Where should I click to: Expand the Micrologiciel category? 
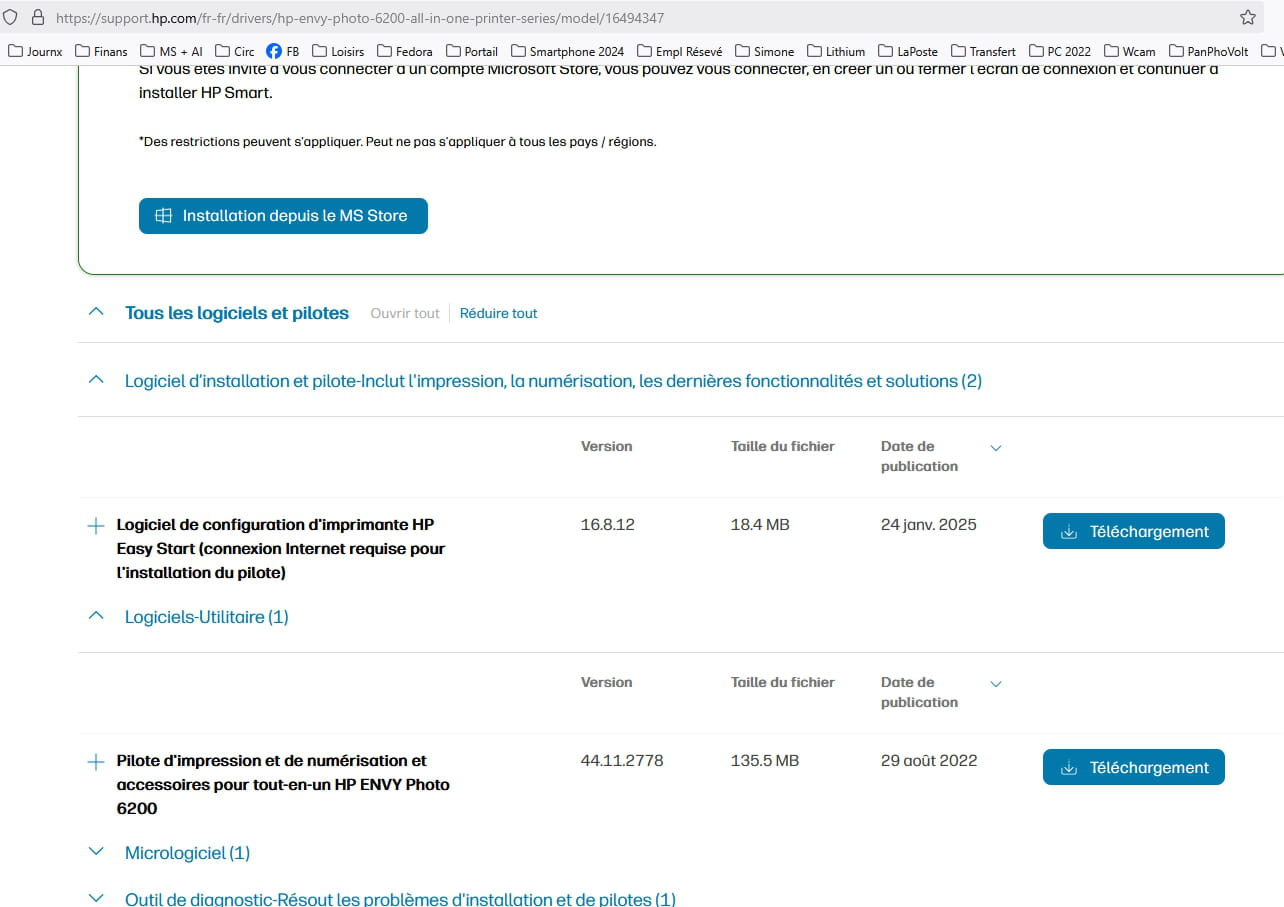tap(96, 852)
